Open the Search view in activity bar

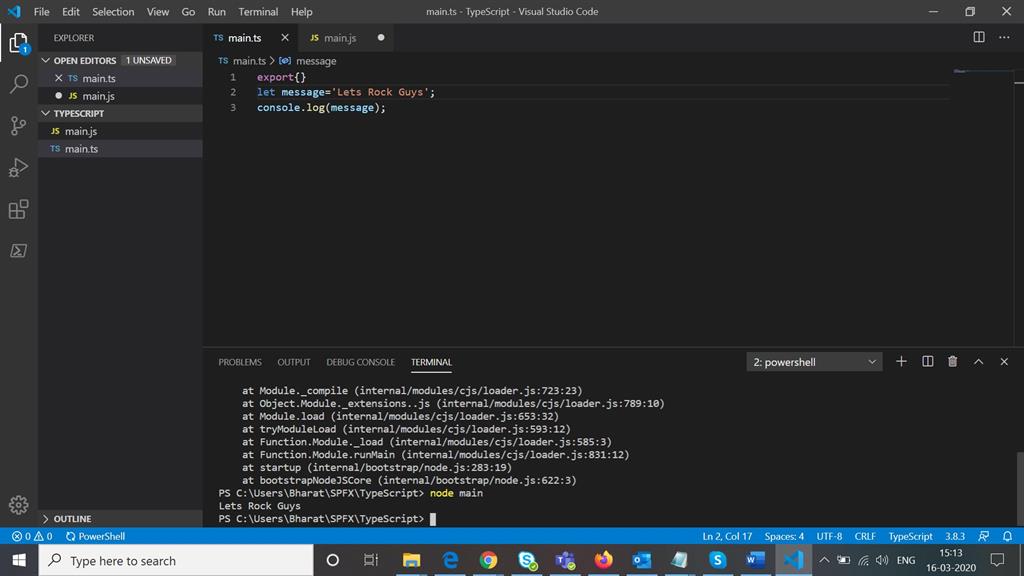tap(18, 84)
